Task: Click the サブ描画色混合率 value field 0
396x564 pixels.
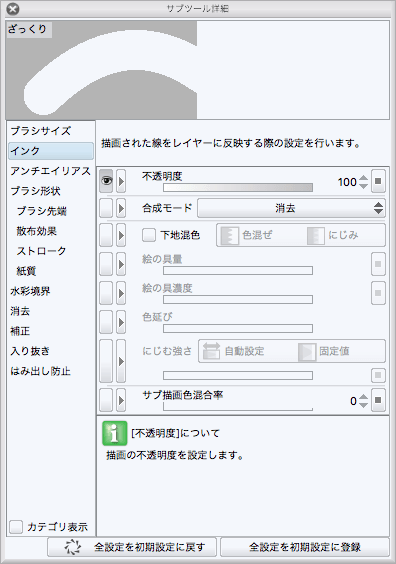Action: pyautogui.click(x=354, y=401)
